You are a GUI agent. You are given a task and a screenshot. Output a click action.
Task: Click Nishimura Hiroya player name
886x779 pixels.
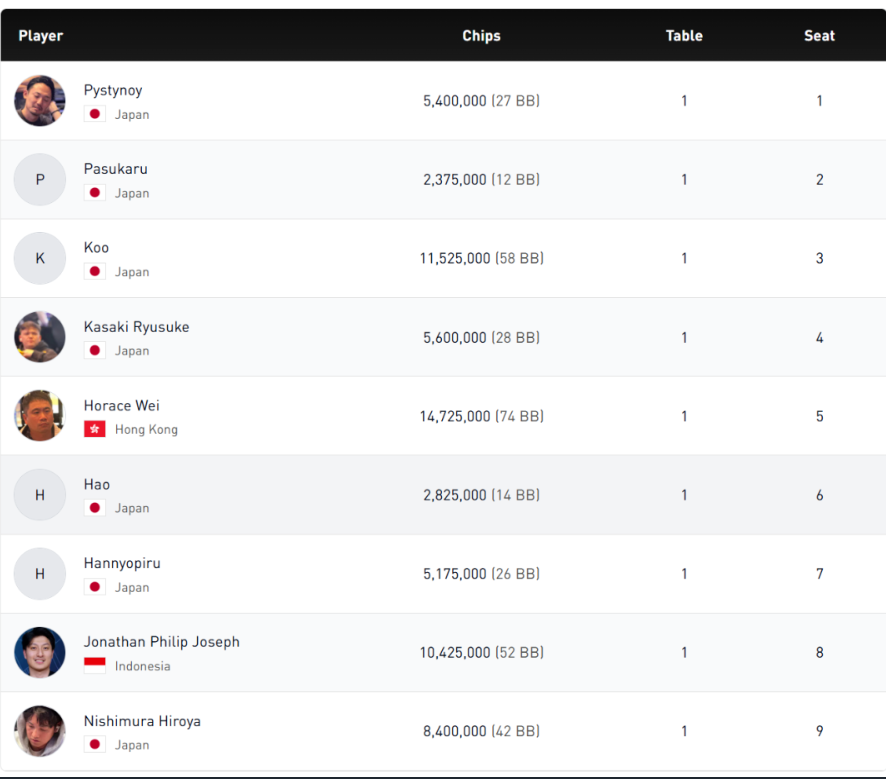click(142, 720)
